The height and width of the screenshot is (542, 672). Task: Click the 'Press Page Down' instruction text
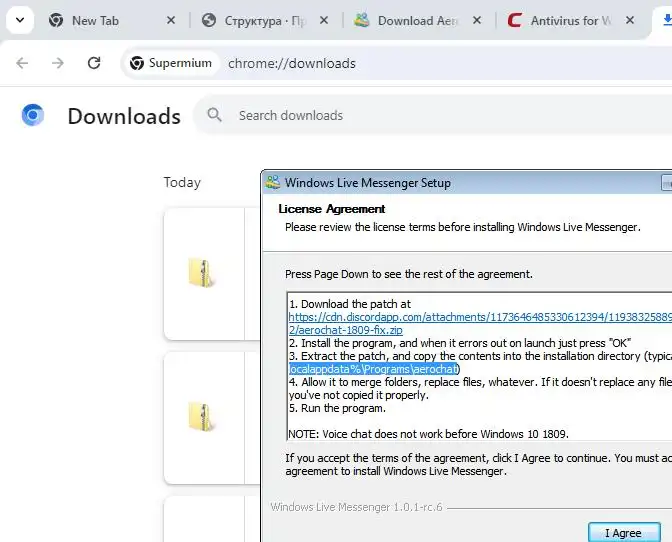tap(409, 274)
